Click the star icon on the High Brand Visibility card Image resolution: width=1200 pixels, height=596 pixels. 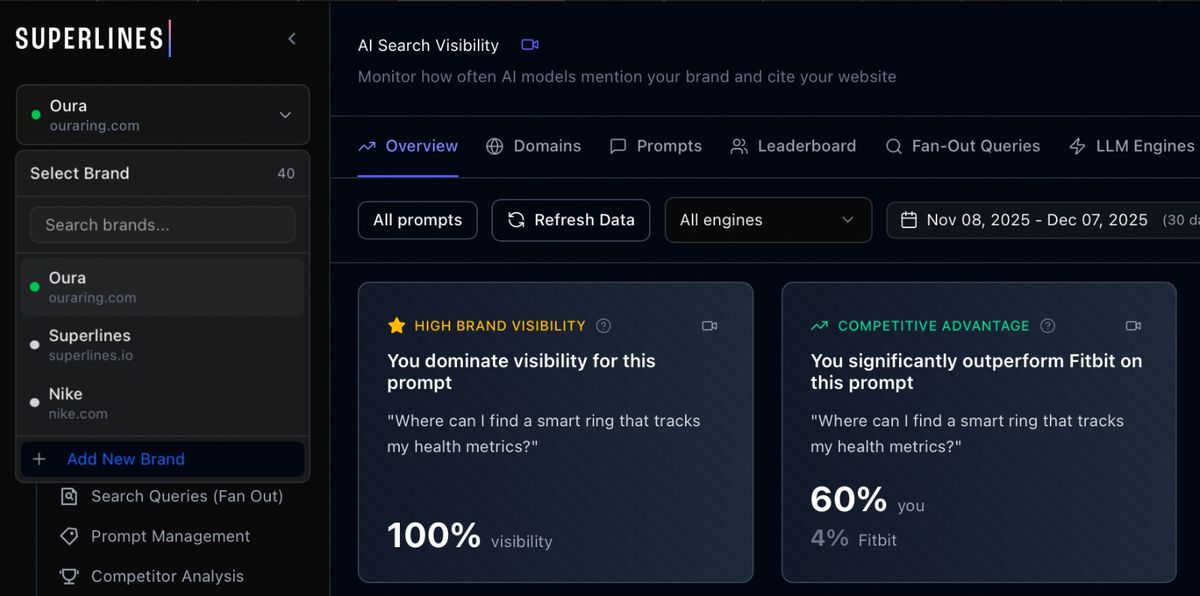[x=396, y=326]
